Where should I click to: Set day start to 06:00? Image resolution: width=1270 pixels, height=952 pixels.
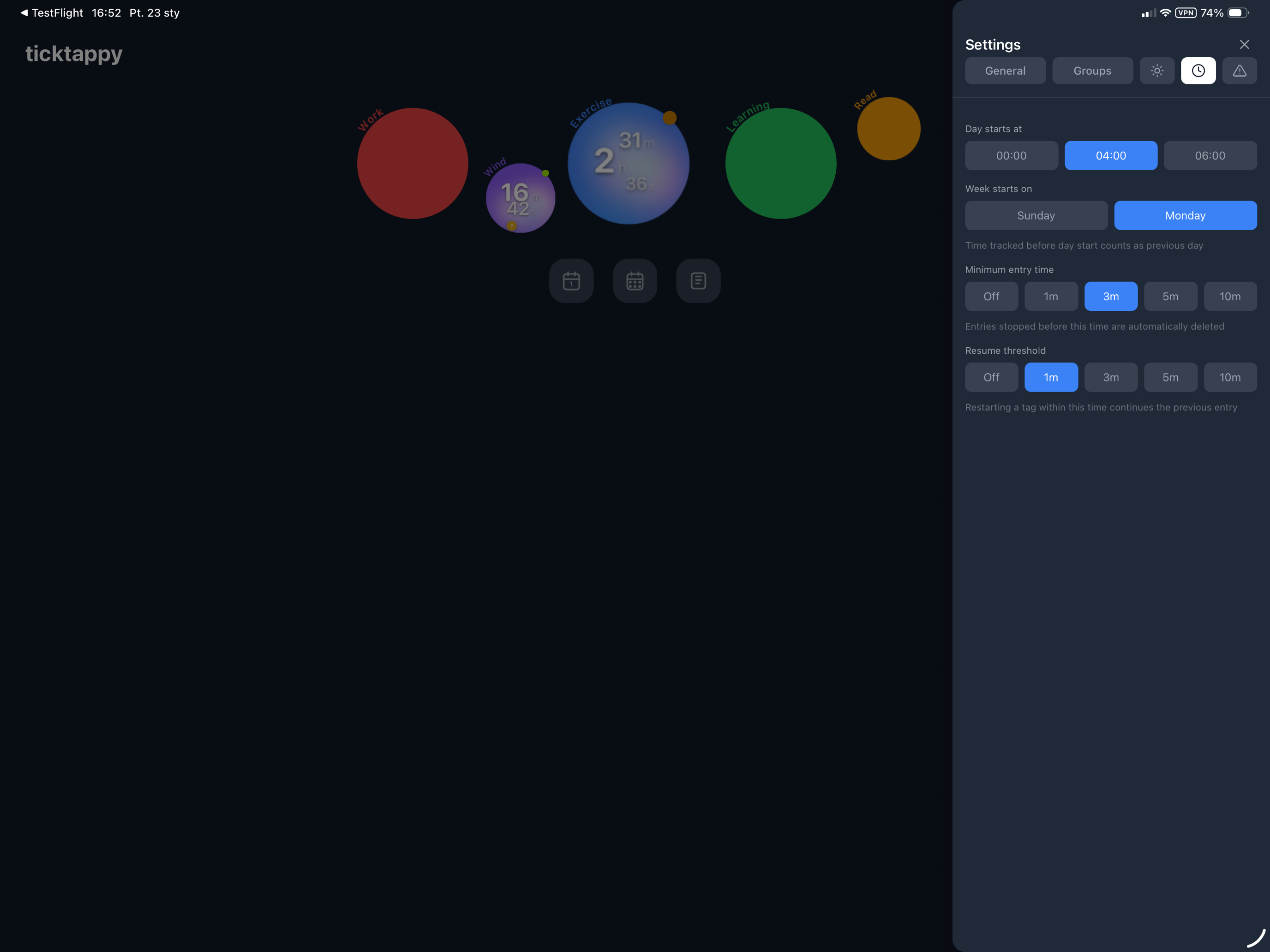pyautogui.click(x=1210, y=155)
